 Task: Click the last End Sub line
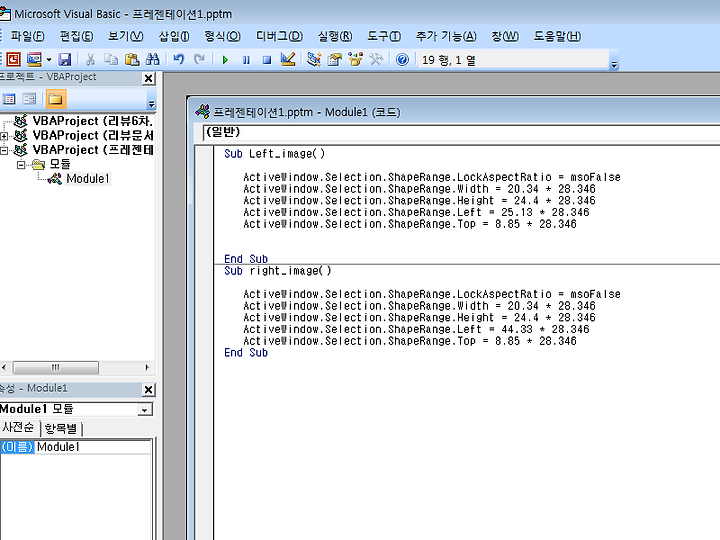[246, 353]
